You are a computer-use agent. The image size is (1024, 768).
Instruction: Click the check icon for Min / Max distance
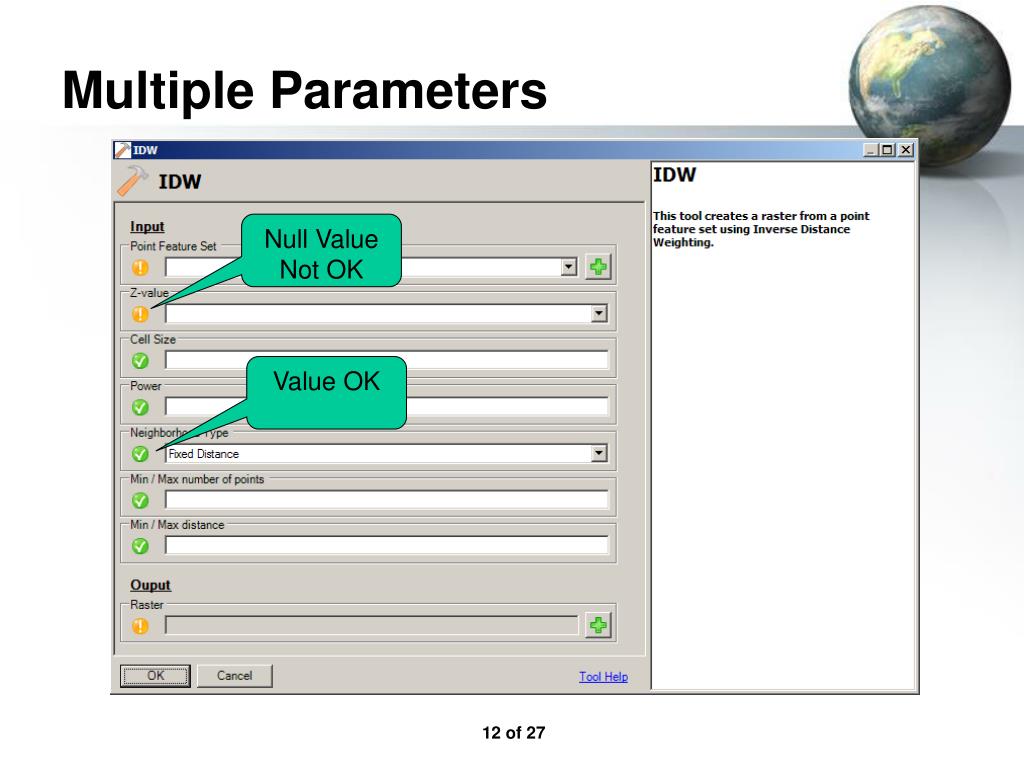coord(140,546)
